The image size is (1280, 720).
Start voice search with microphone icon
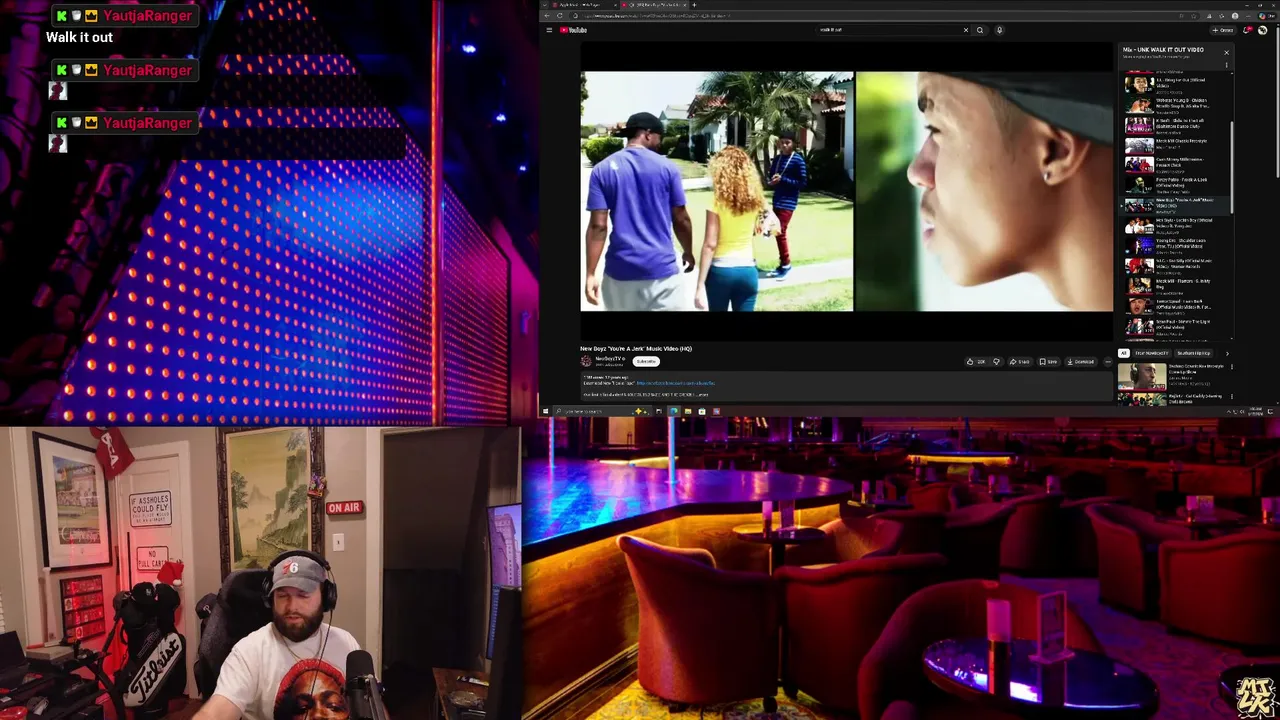point(999,30)
